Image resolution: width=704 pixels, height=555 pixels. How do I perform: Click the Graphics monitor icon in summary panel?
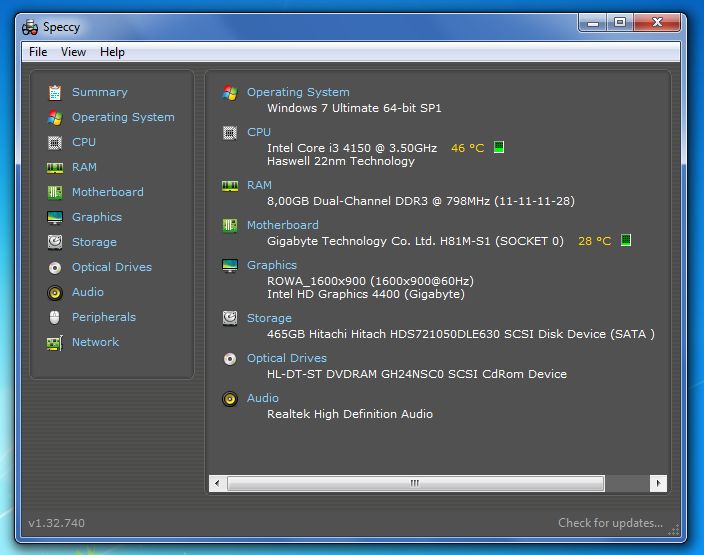[x=230, y=266]
